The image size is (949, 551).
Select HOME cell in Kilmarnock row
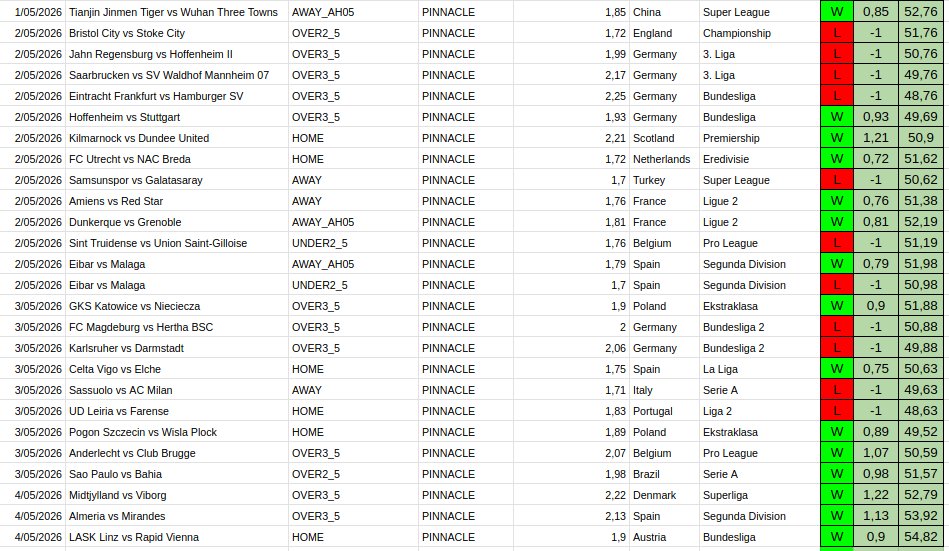[x=353, y=138]
